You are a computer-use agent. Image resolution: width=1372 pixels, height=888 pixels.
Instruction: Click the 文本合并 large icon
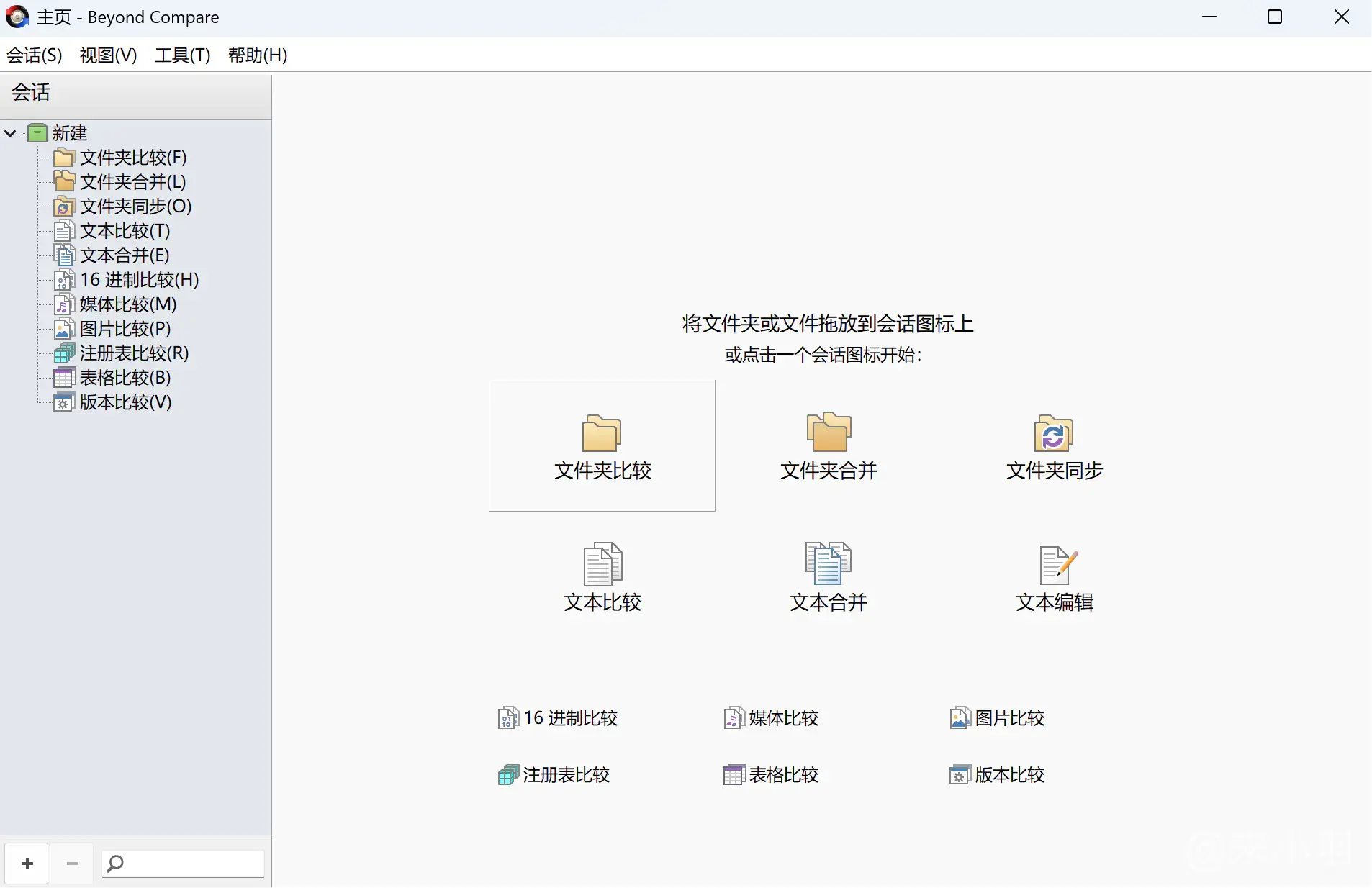[829, 577]
